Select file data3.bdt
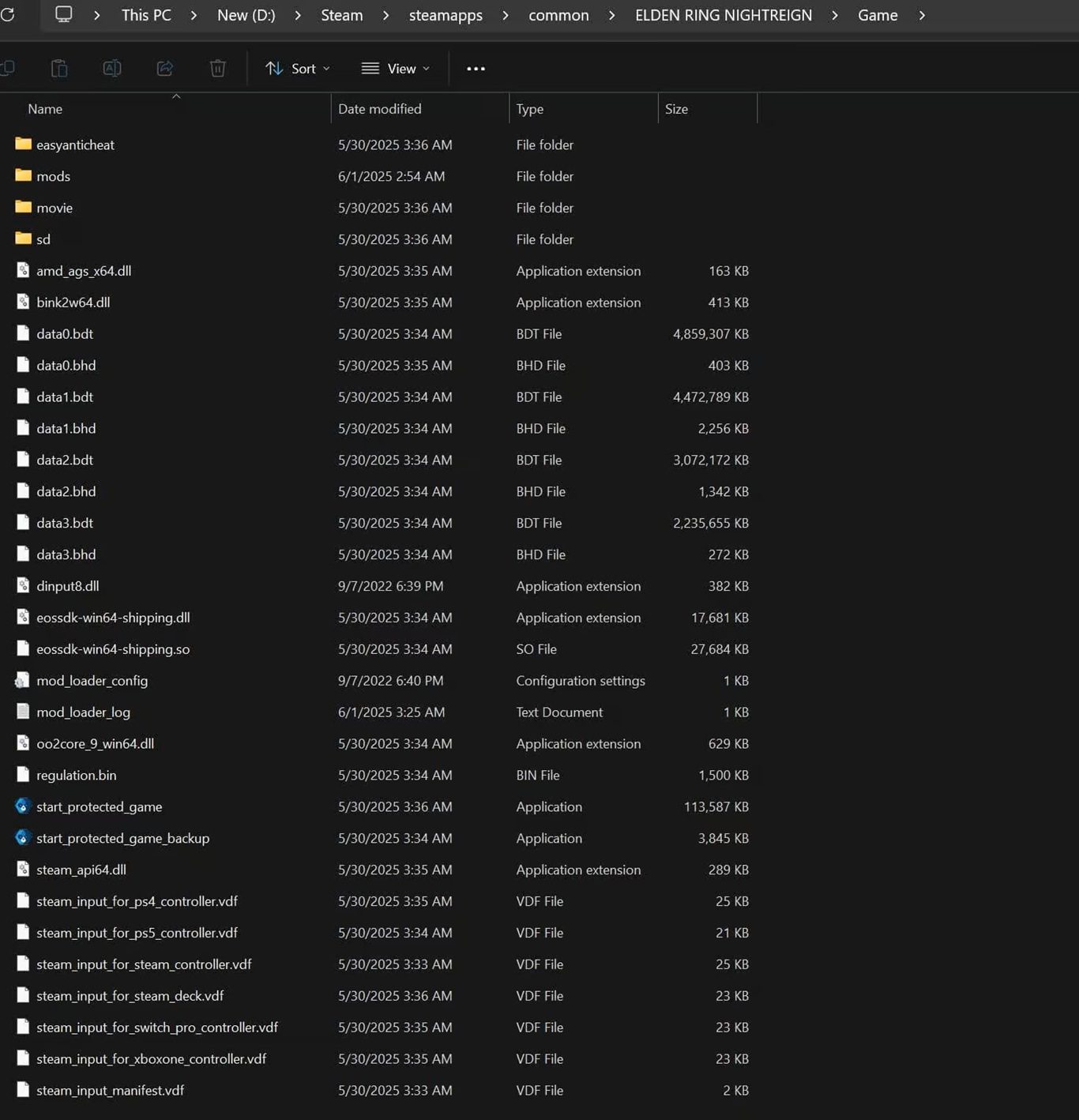This screenshot has width=1079, height=1120. [65, 523]
